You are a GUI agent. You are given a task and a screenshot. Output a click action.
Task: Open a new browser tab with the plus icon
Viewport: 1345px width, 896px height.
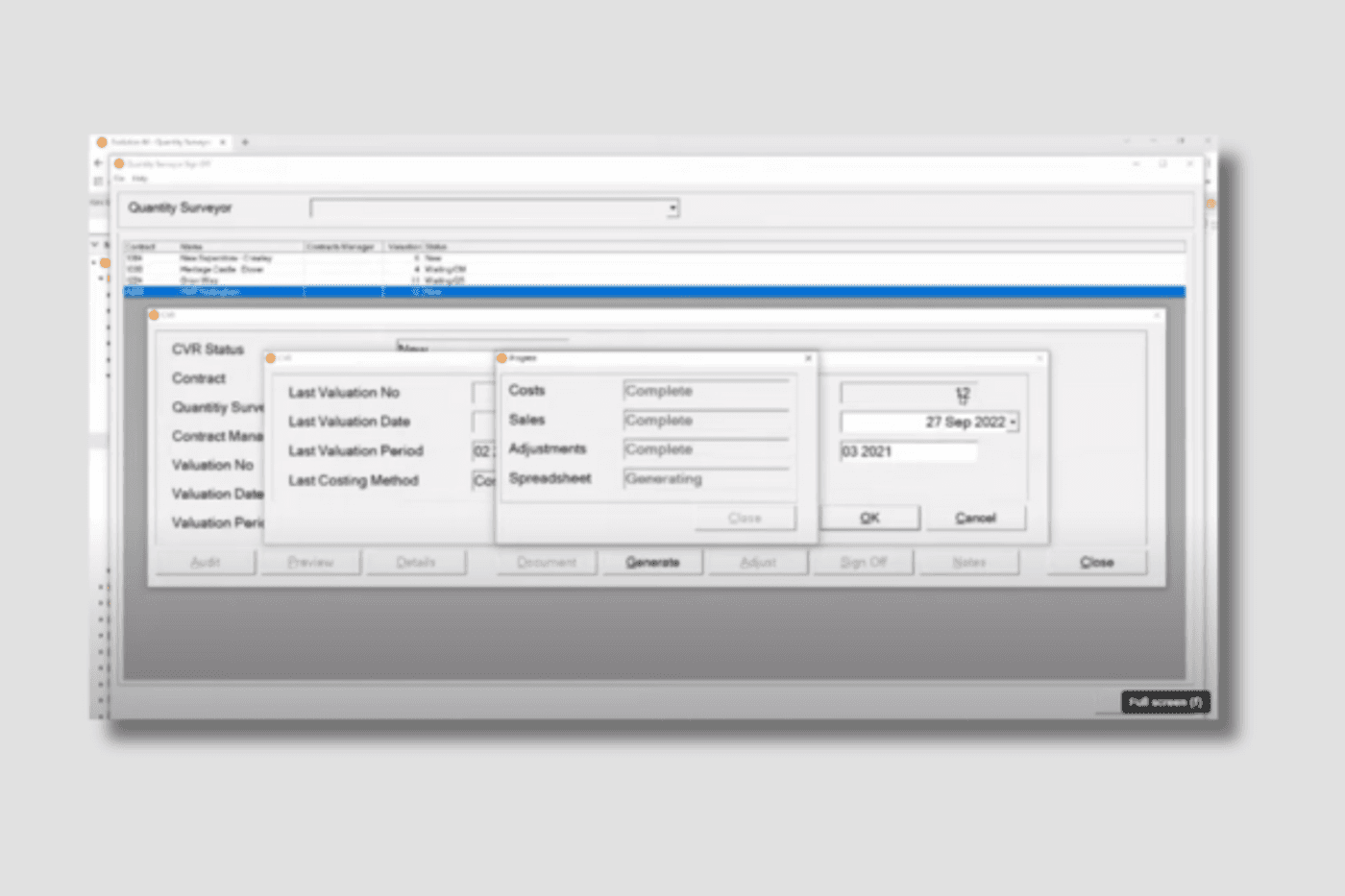point(245,141)
